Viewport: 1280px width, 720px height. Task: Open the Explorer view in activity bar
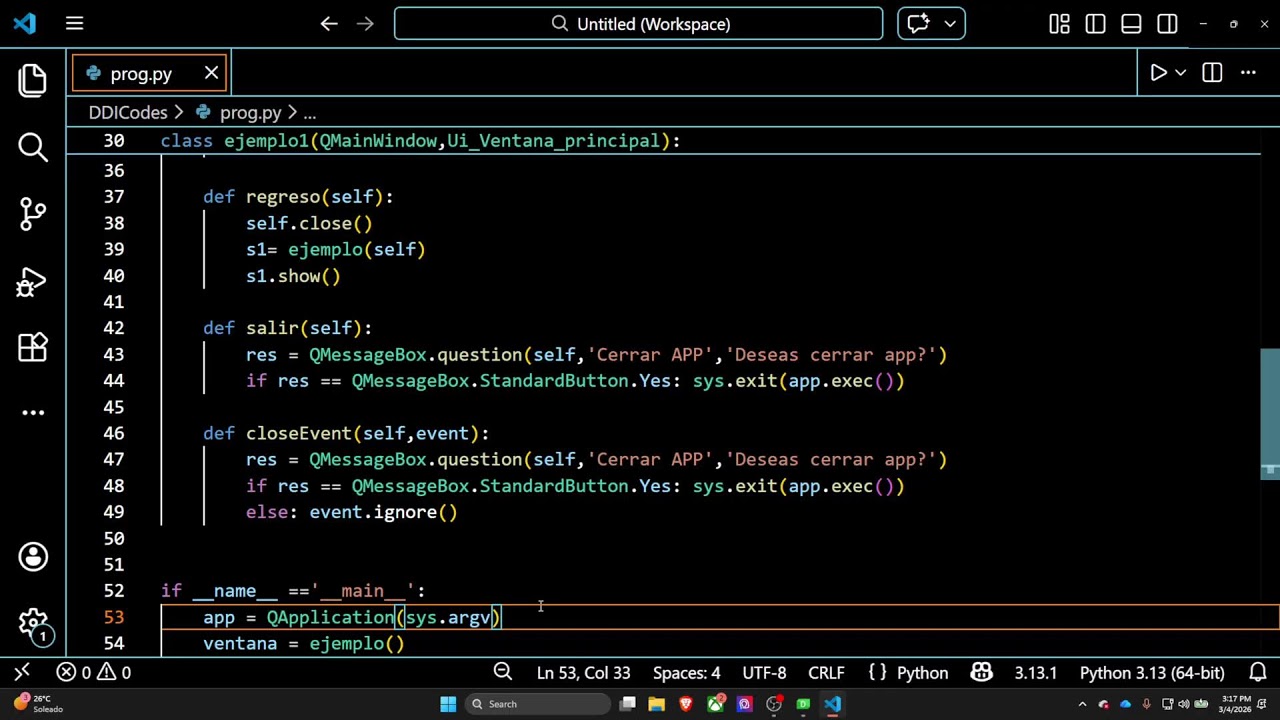33,80
